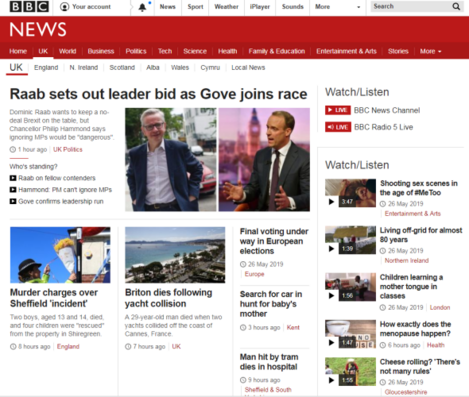
Task: Open Your account profile icon
Action: (64, 7)
